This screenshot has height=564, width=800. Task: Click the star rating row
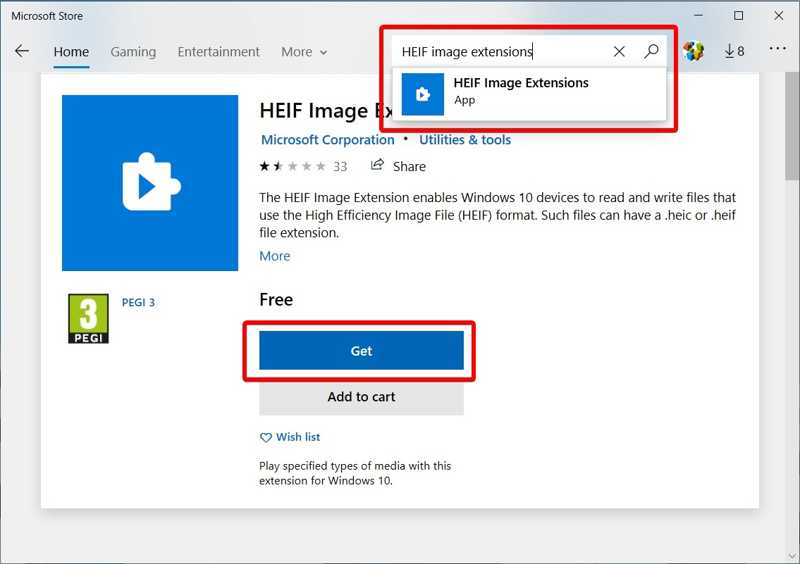click(292, 166)
